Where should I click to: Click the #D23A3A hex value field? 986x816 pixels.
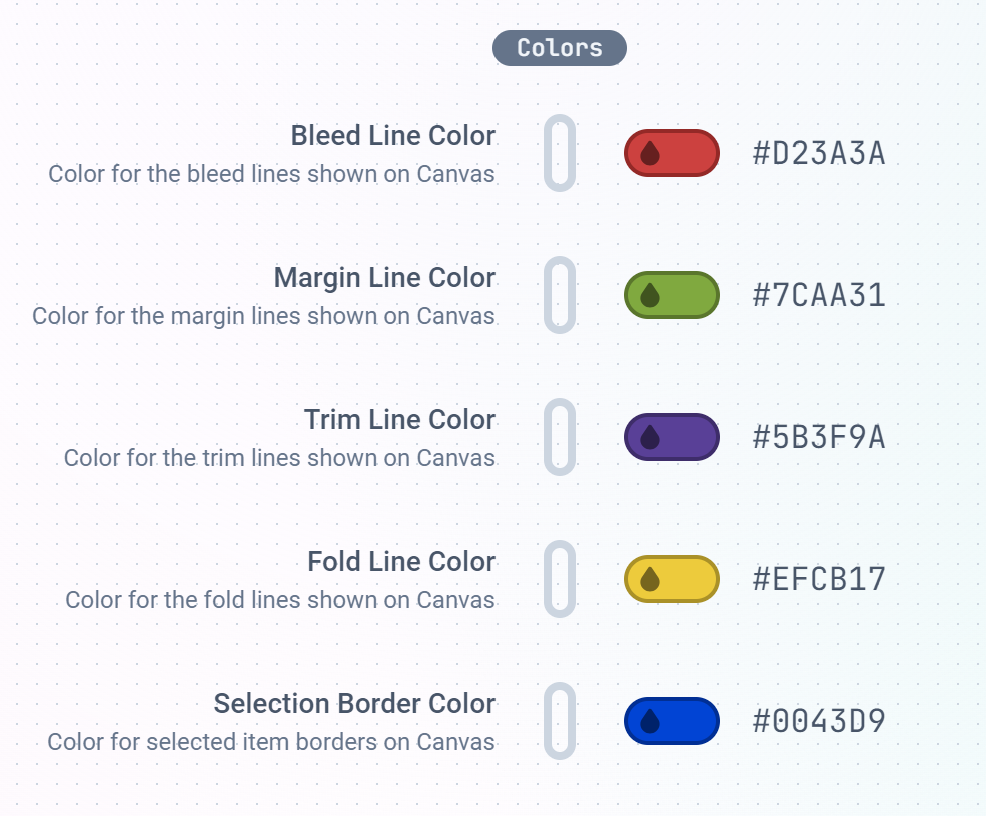819,153
